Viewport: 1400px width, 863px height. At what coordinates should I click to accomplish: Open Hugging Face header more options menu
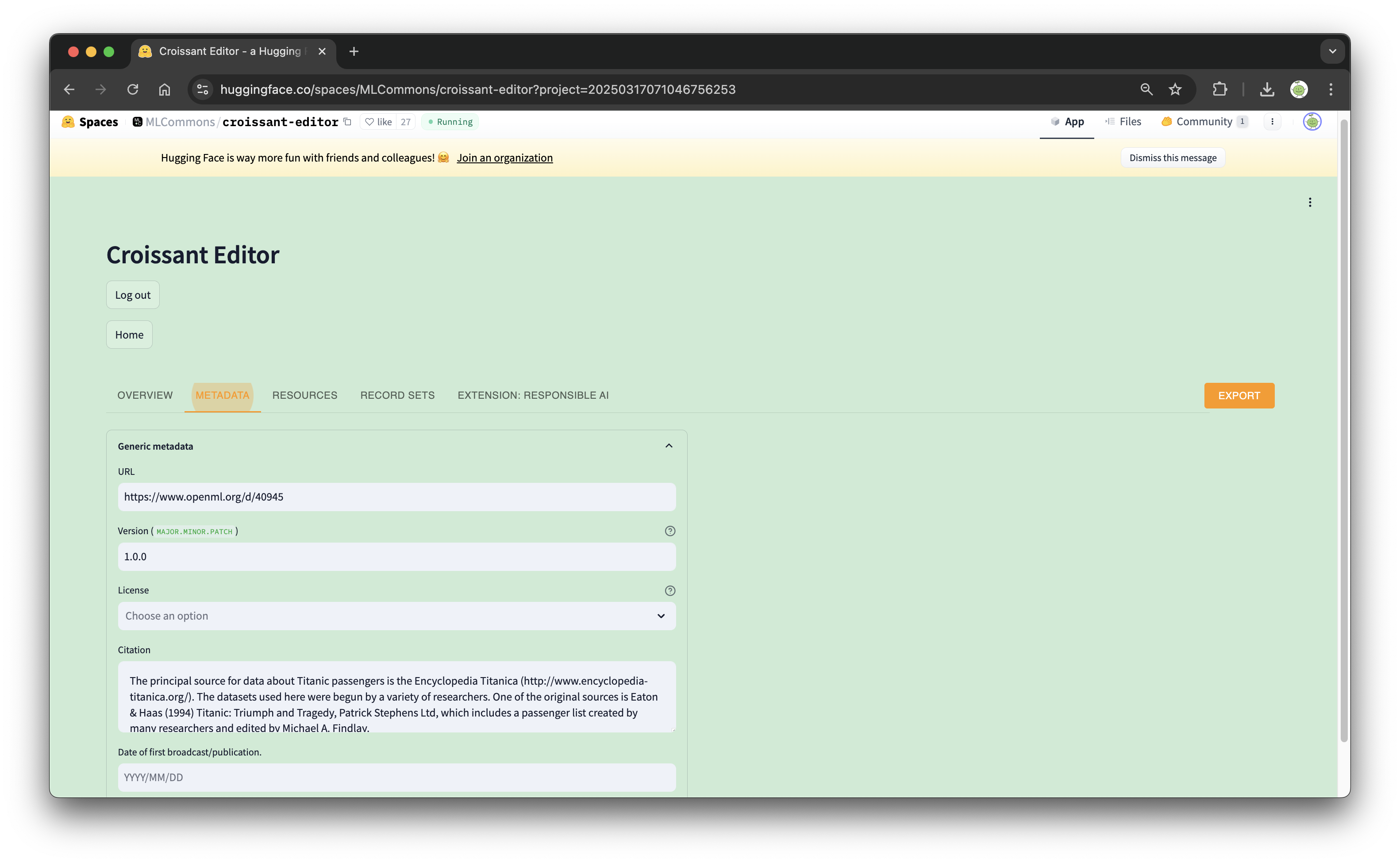(x=1272, y=122)
